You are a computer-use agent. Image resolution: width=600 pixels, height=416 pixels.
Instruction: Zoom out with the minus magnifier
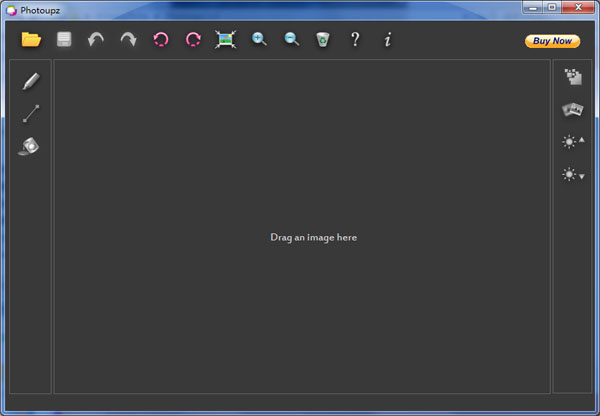point(291,40)
